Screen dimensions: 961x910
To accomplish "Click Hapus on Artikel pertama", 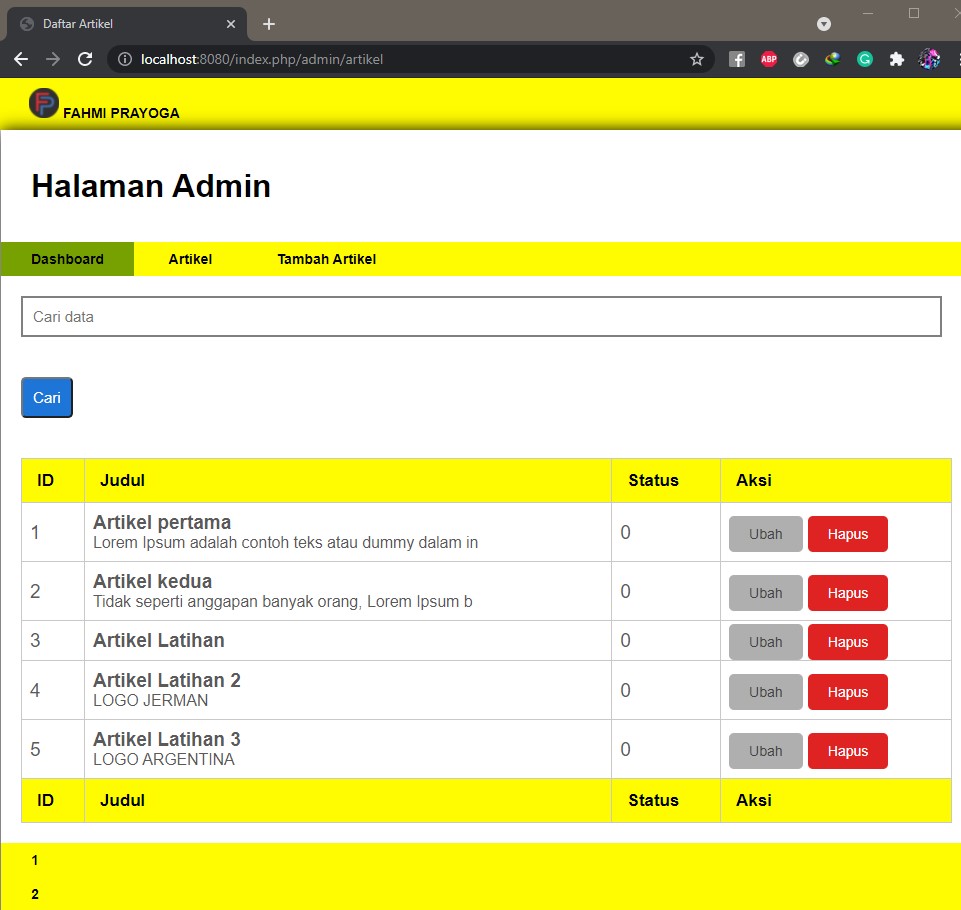I will pyautogui.click(x=847, y=533).
